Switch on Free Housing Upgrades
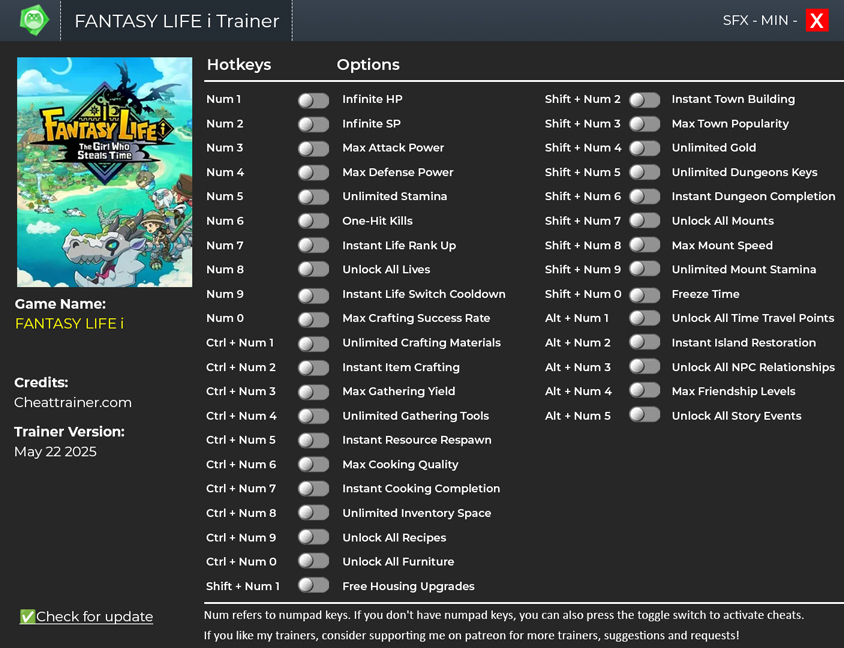This screenshot has width=844, height=648. pos(313,587)
